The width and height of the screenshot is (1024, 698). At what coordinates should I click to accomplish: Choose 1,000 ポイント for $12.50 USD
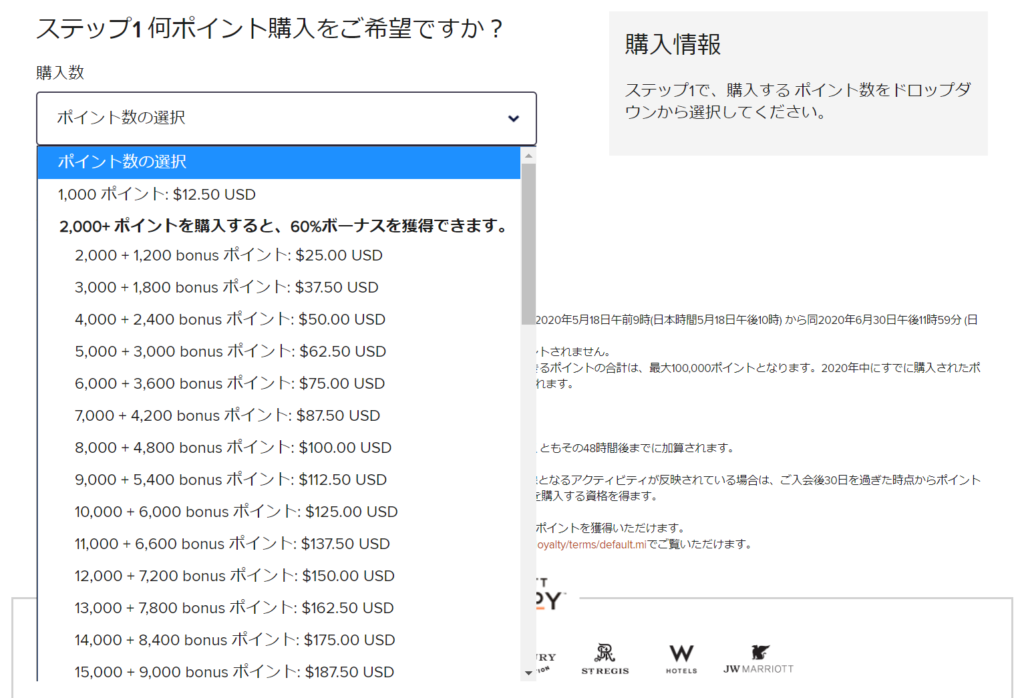tap(157, 194)
